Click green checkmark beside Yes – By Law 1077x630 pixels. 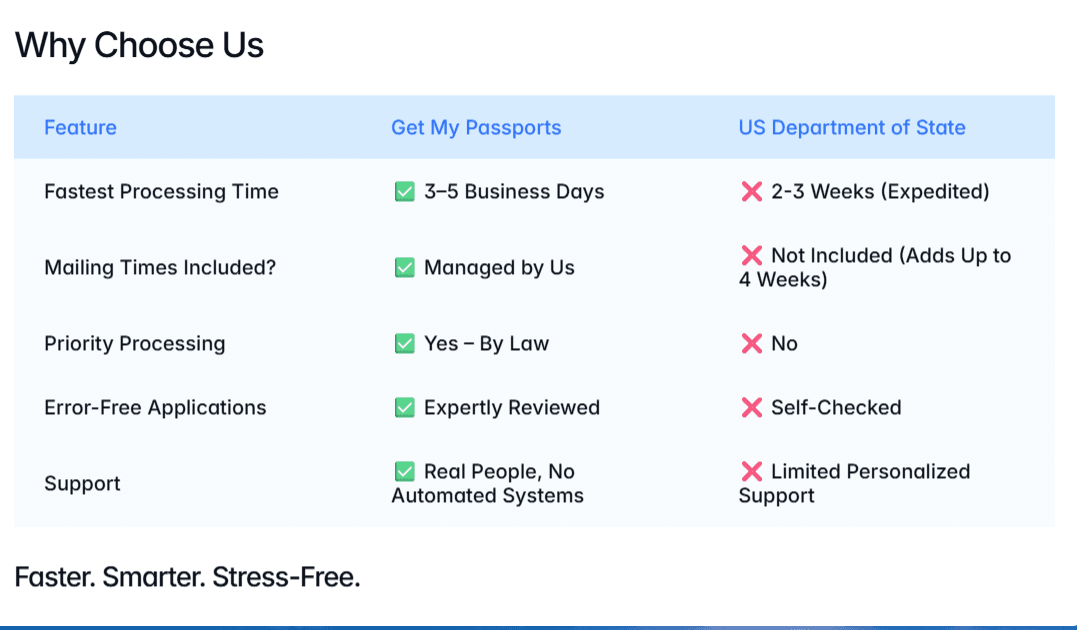click(405, 344)
